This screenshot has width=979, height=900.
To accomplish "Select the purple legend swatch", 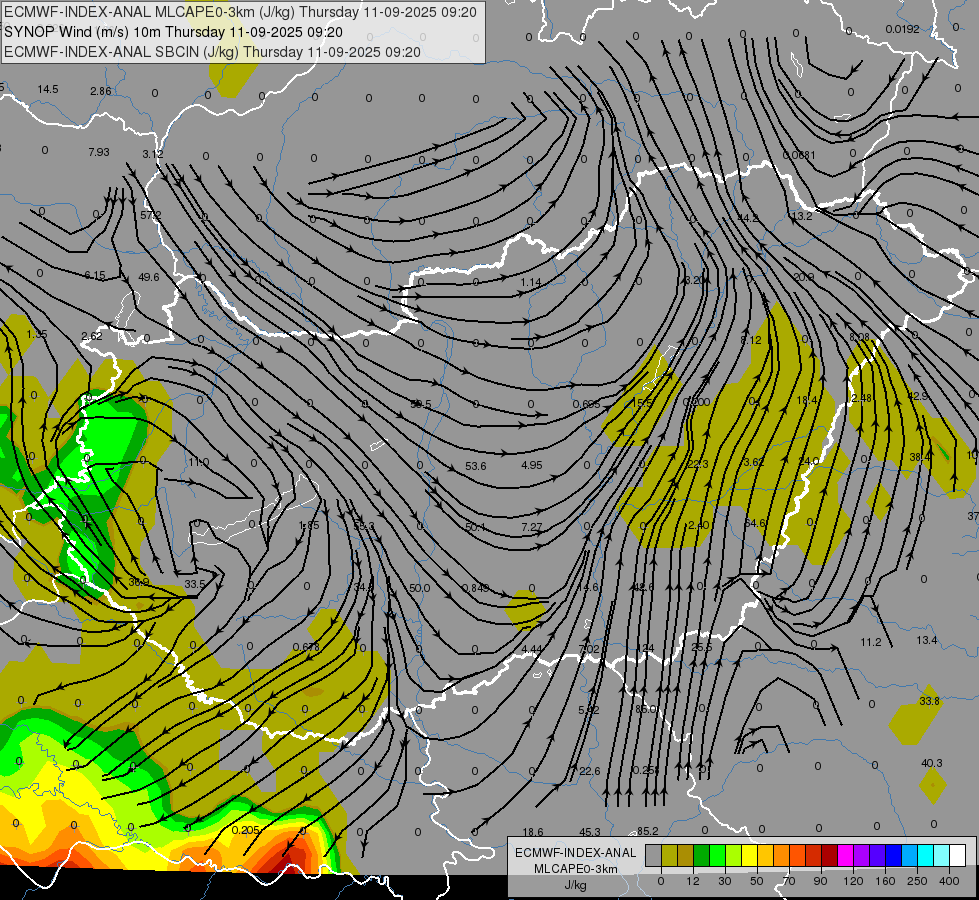I will point(862,856).
